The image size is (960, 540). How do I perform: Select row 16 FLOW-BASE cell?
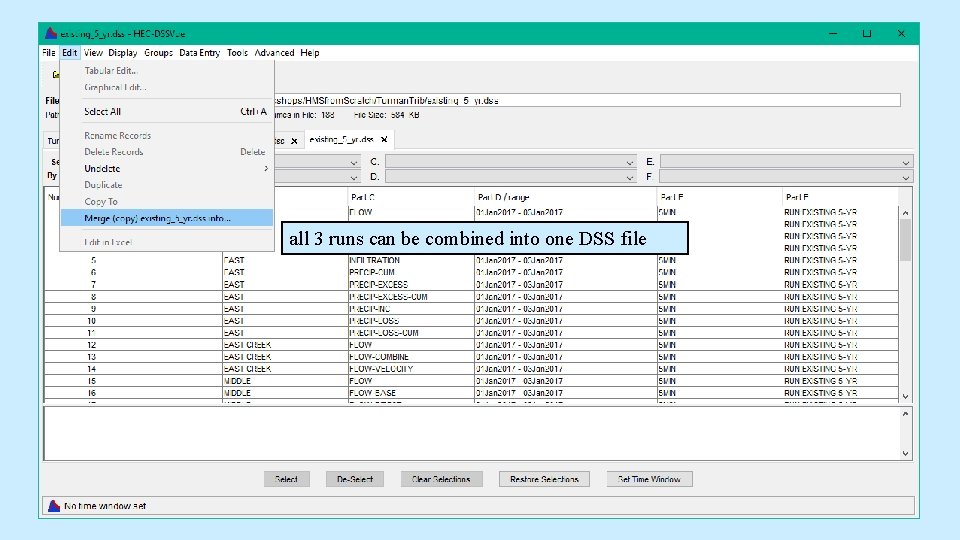point(411,393)
